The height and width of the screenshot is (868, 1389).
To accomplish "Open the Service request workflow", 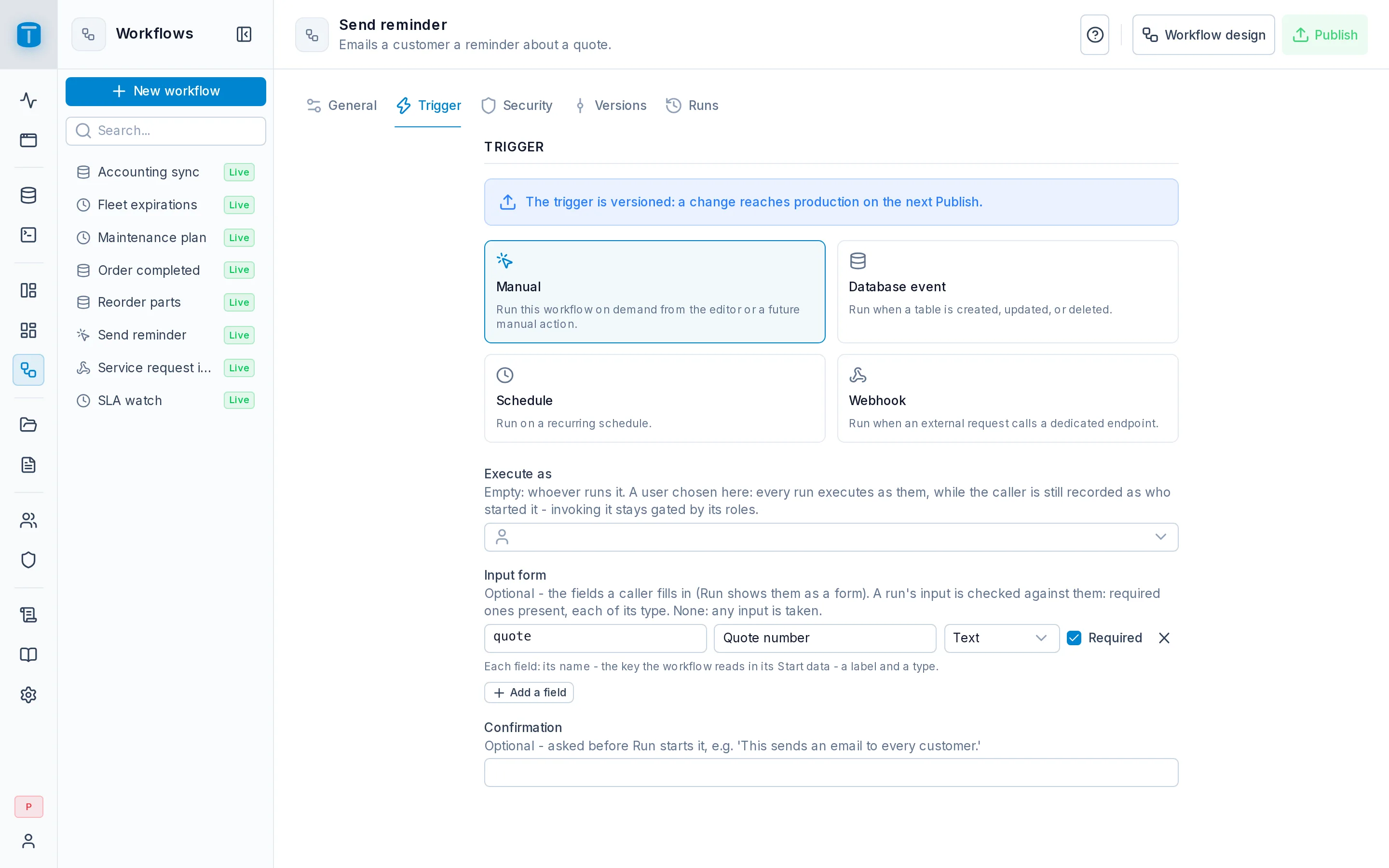I will point(166,368).
